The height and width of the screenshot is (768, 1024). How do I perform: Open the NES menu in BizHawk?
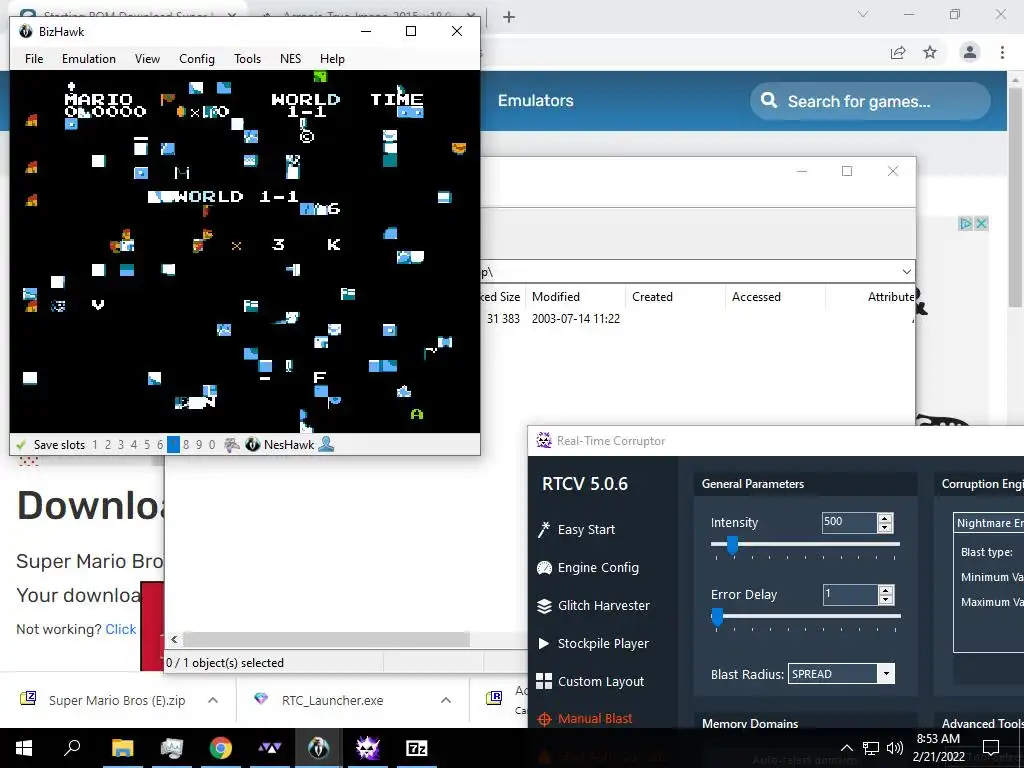point(291,59)
